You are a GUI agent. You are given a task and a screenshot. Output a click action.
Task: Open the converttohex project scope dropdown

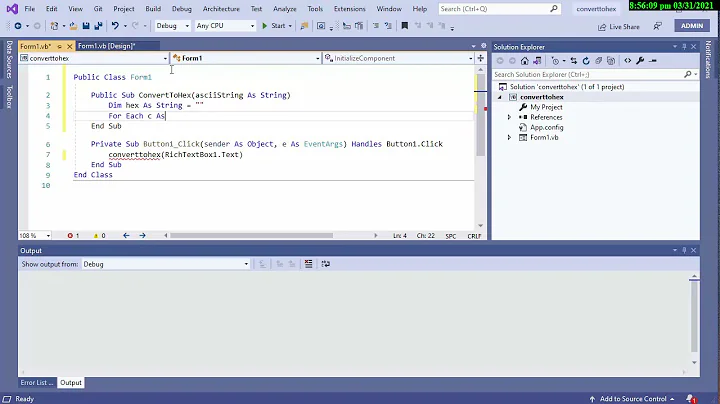[94, 58]
